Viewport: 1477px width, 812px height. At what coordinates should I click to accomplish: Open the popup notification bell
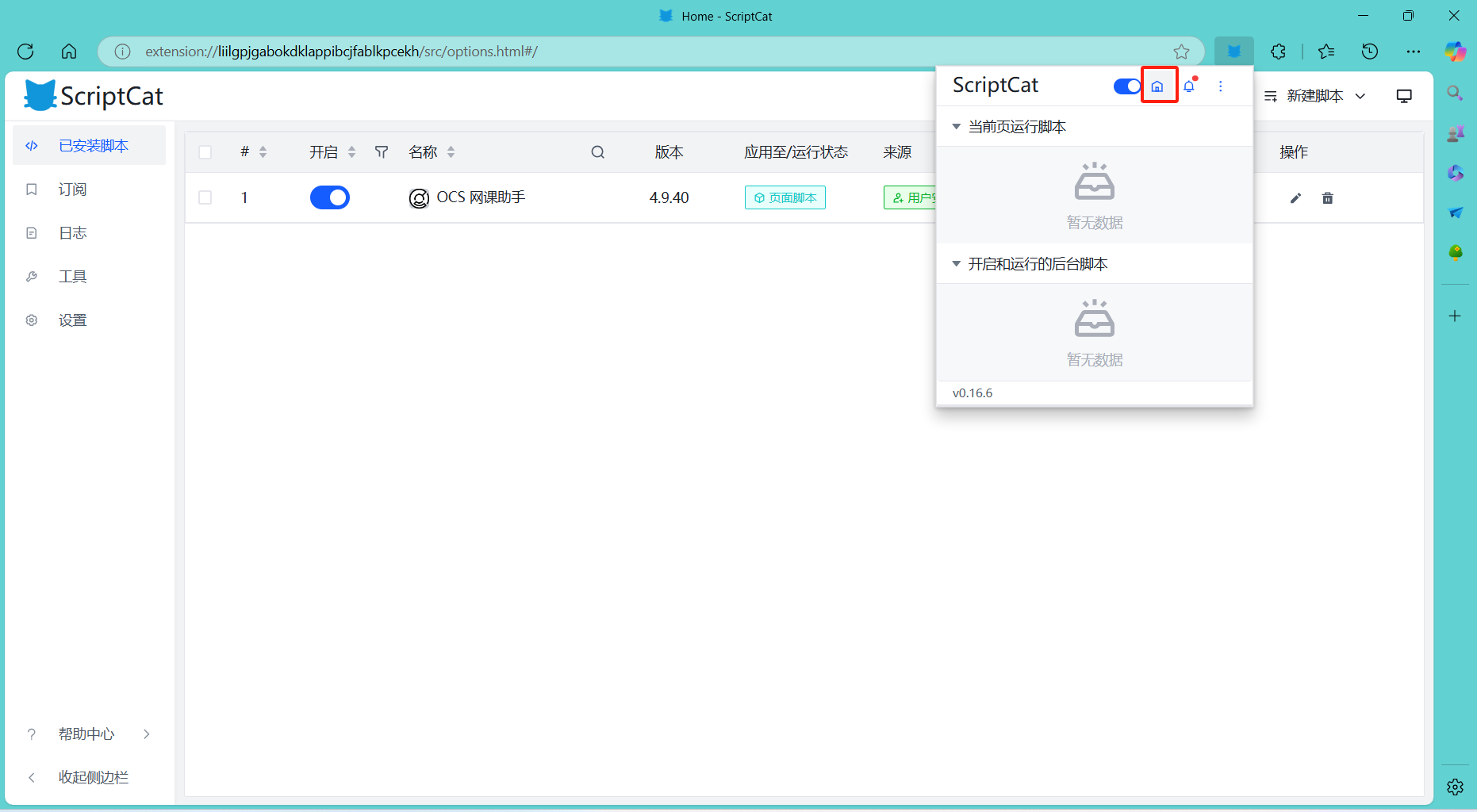pos(1189,86)
